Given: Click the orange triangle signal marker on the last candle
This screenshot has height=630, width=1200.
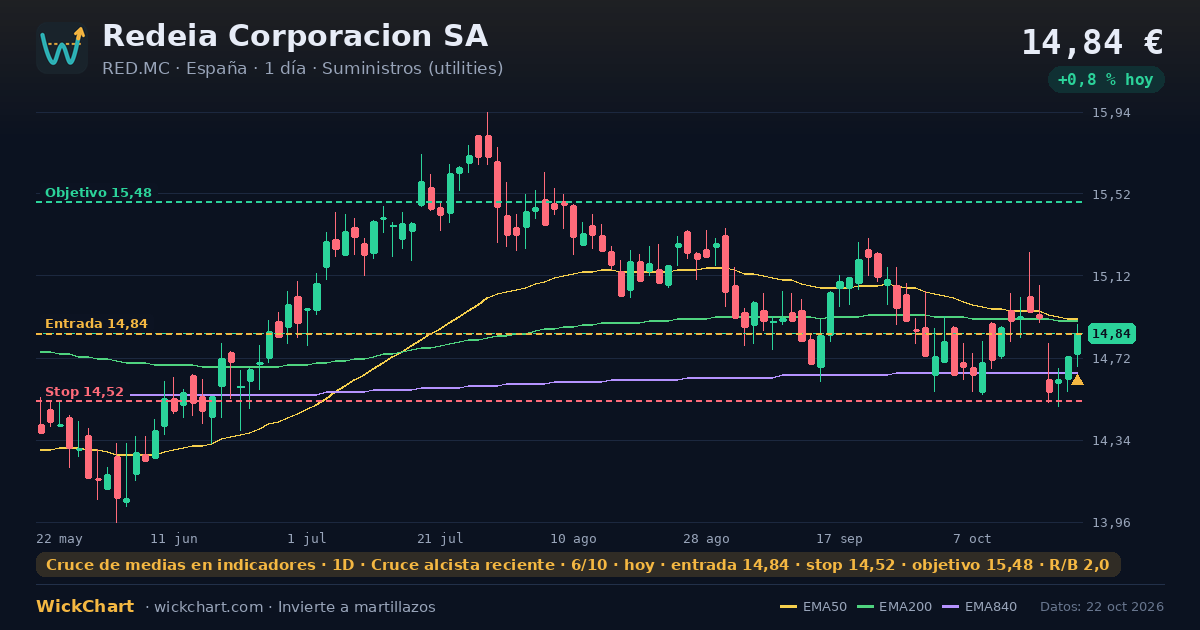Looking at the screenshot, I should click(1077, 380).
